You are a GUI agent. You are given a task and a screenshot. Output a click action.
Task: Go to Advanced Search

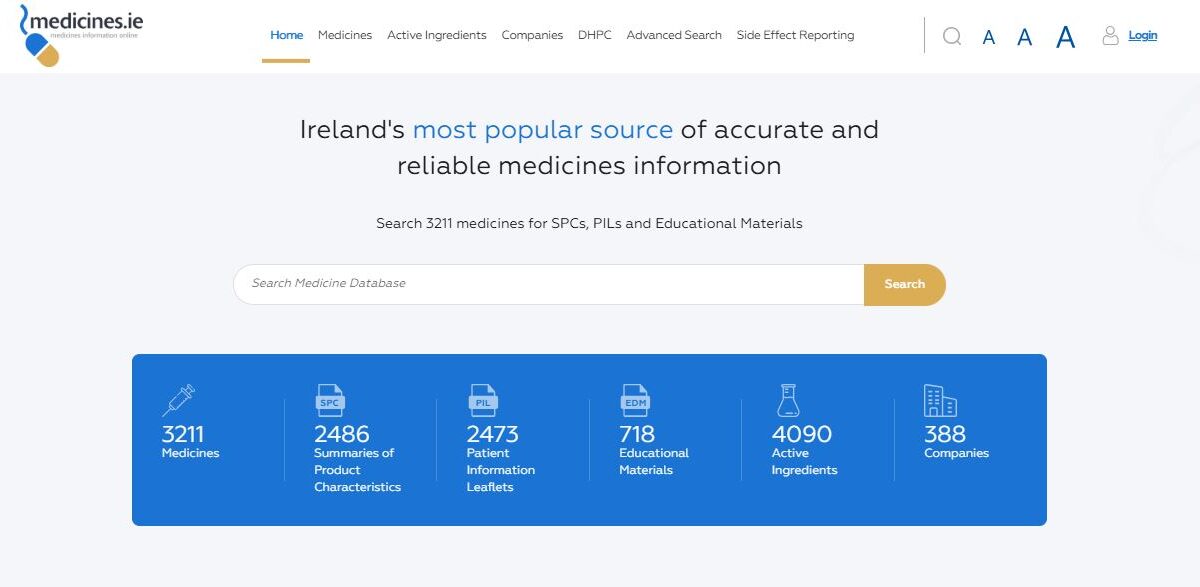(x=673, y=34)
